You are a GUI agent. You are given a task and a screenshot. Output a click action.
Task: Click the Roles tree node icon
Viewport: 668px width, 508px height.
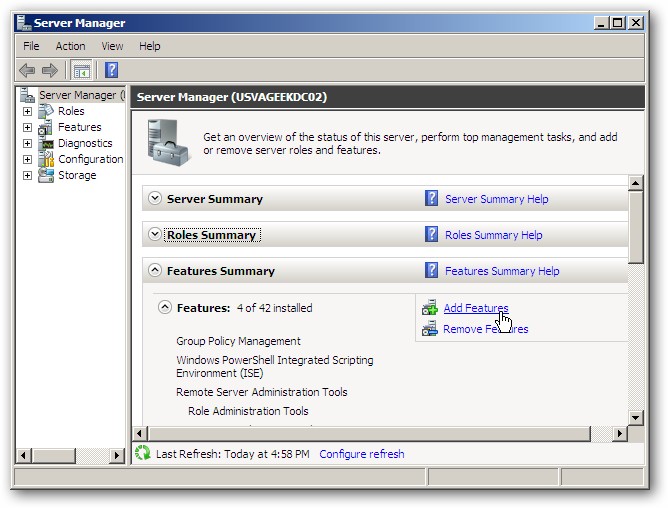(46, 111)
